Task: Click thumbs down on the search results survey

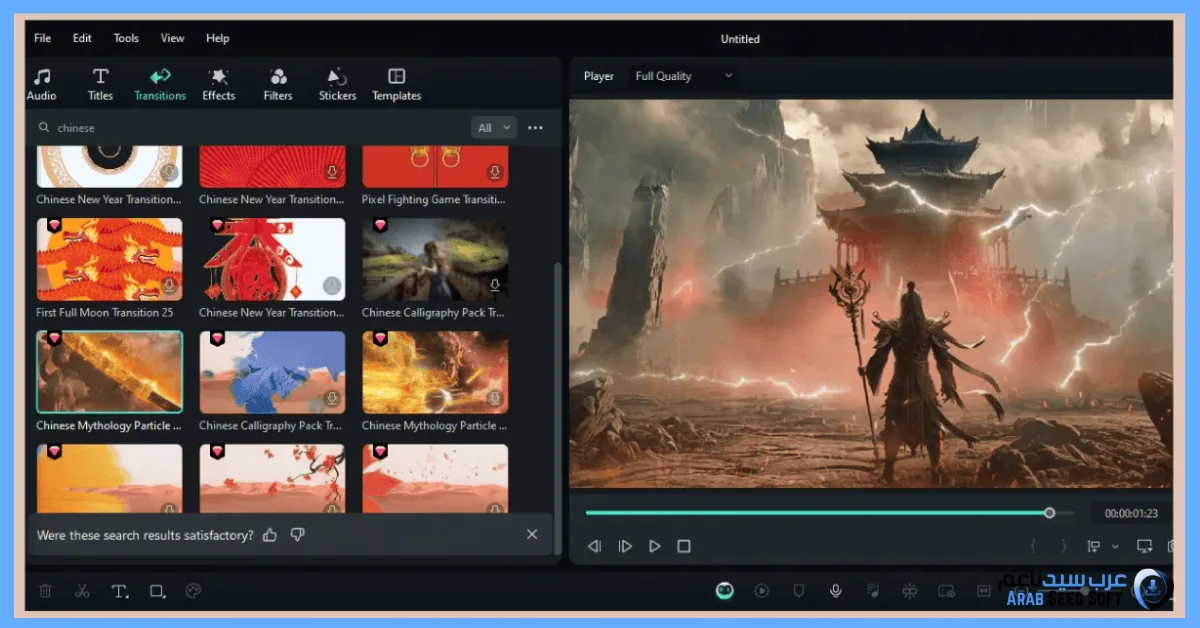Action: pos(297,534)
